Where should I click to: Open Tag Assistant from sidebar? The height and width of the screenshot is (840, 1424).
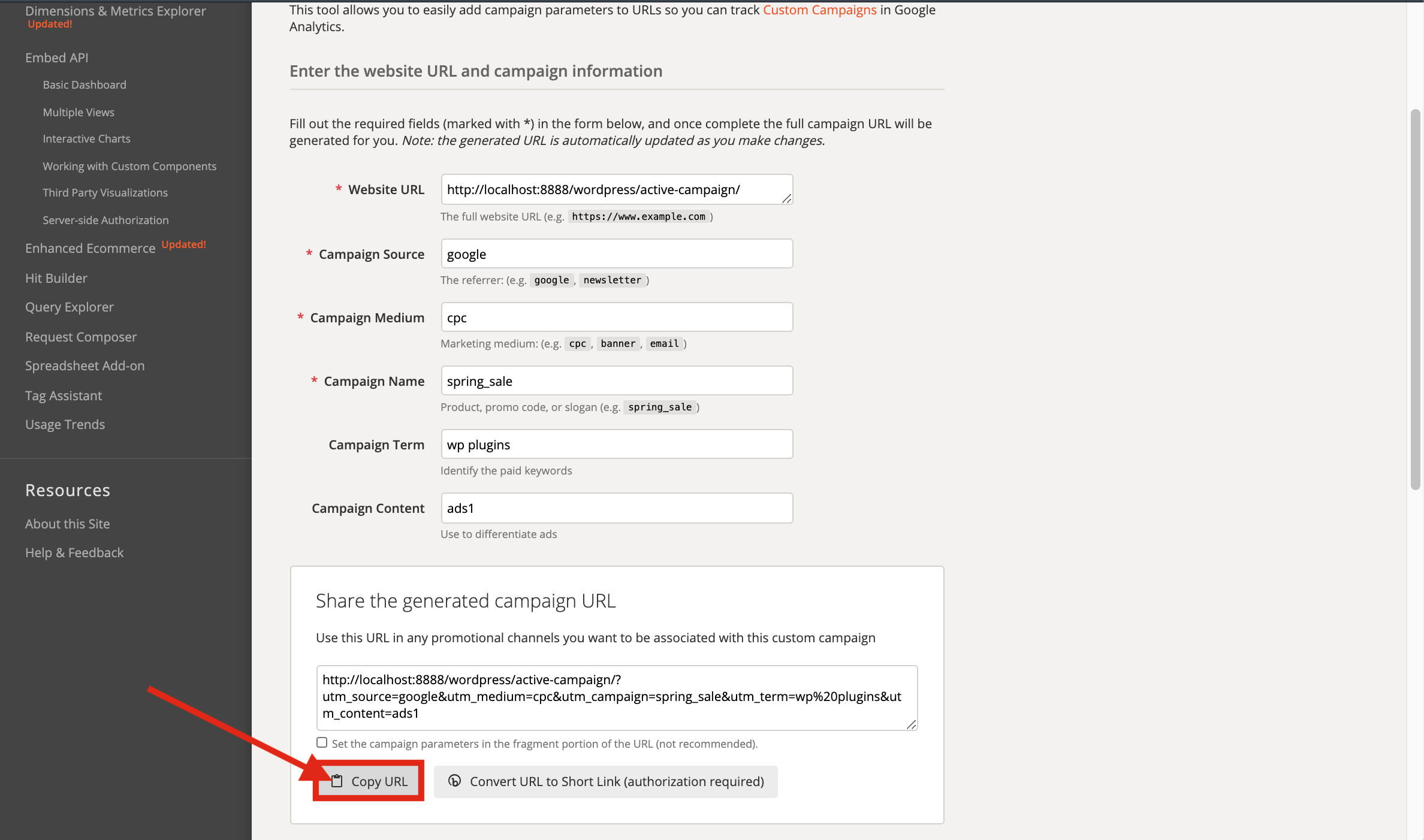point(64,395)
